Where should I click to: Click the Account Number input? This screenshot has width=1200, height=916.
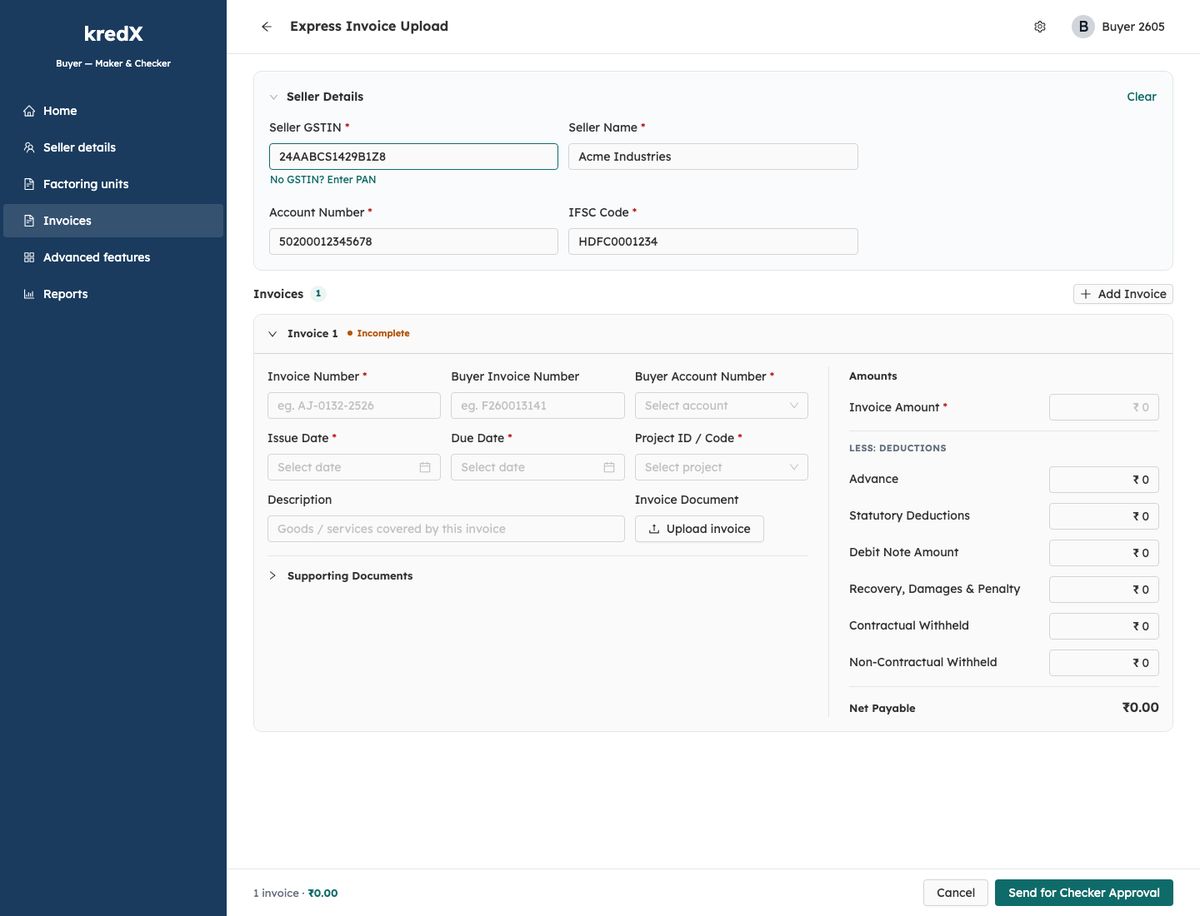click(x=413, y=242)
